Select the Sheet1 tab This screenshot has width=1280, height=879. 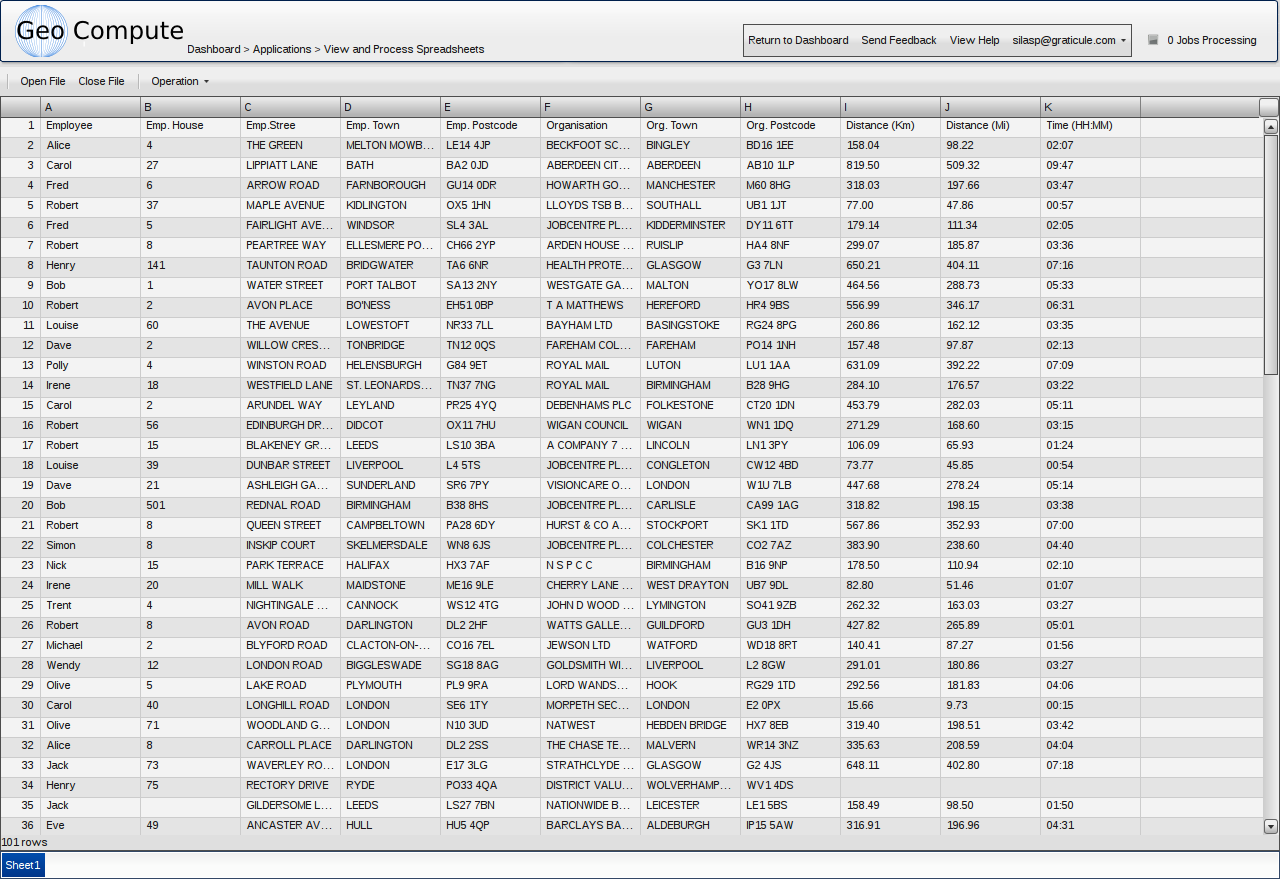[23, 865]
